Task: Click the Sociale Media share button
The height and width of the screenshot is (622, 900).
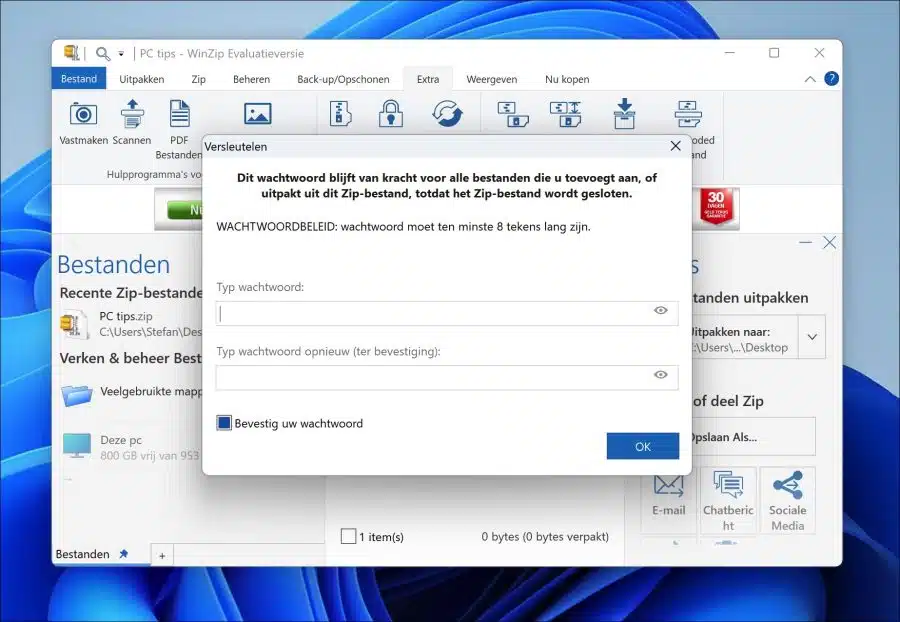Action: coord(788,500)
